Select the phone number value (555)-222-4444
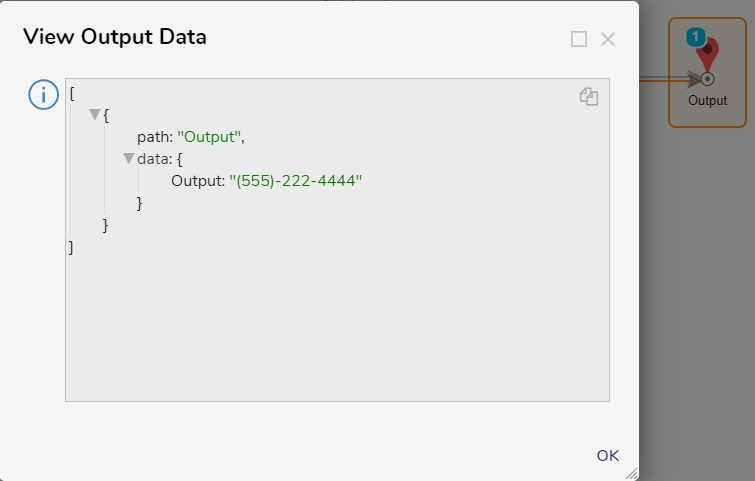Viewport: 755px width, 481px height. point(296,181)
